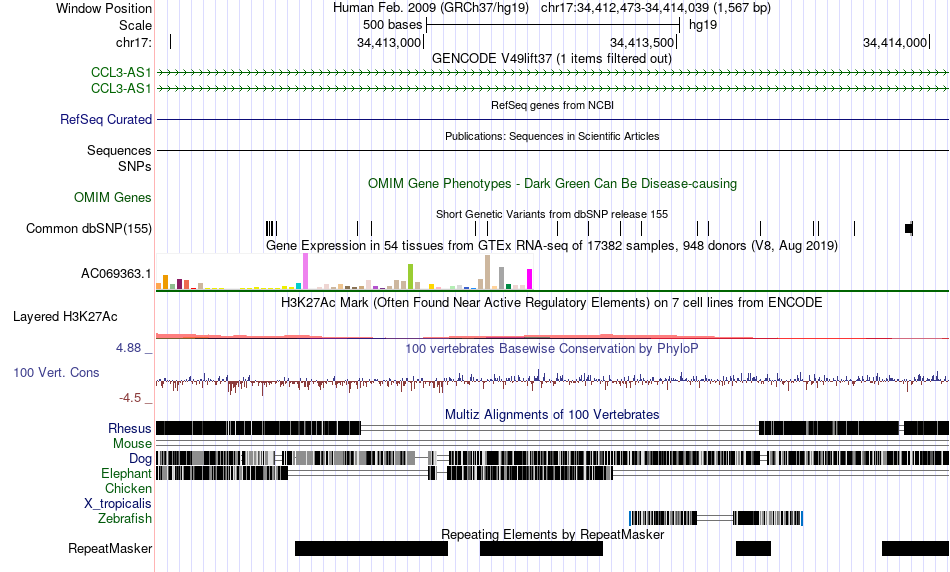The height and width of the screenshot is (572, 950).
Task: Select the Elephant alignment label
Action: (x=126, y=473)
